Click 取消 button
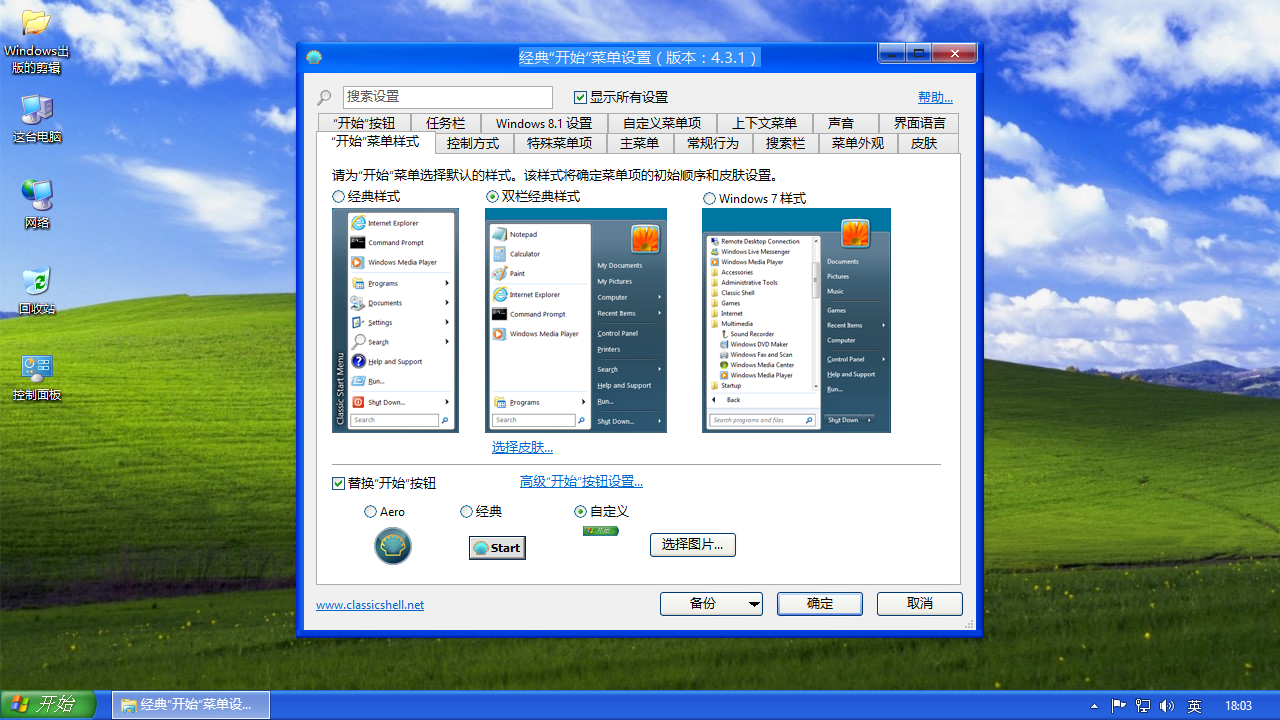The image size is (1280, 720). [920, 604]
